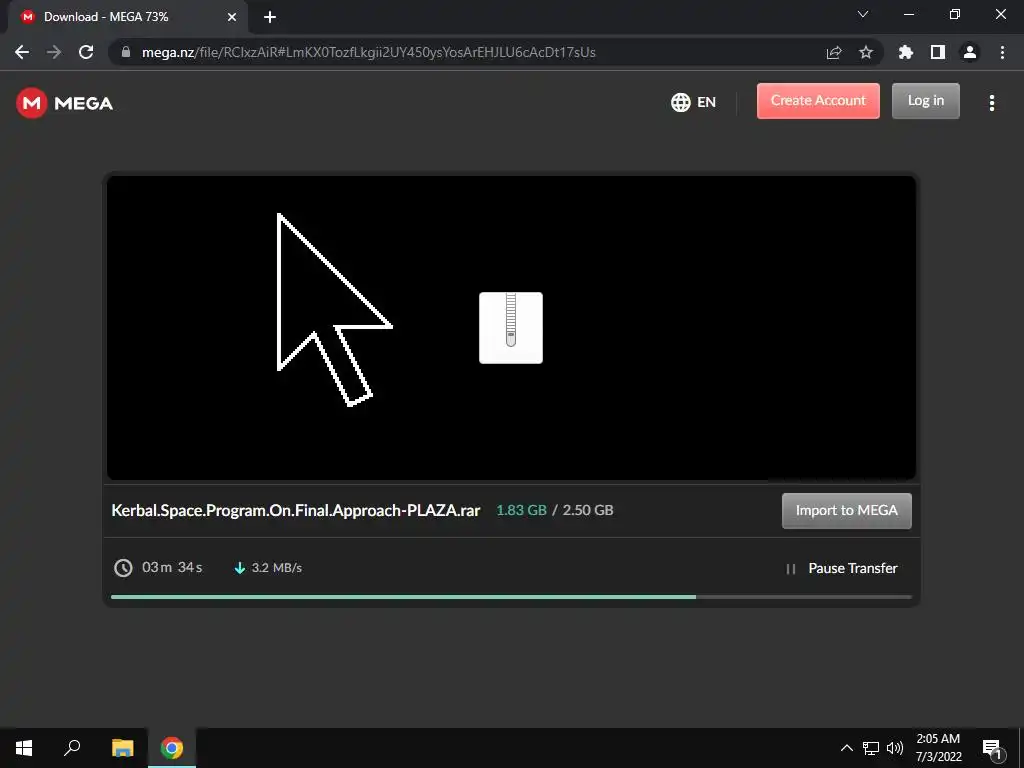Viewport: 1024px width, 768px height.
Task: Click the file name Kerbal.Space.Program.On.Final.Approach-PLAZA.rar
Action: pos(296,510)
